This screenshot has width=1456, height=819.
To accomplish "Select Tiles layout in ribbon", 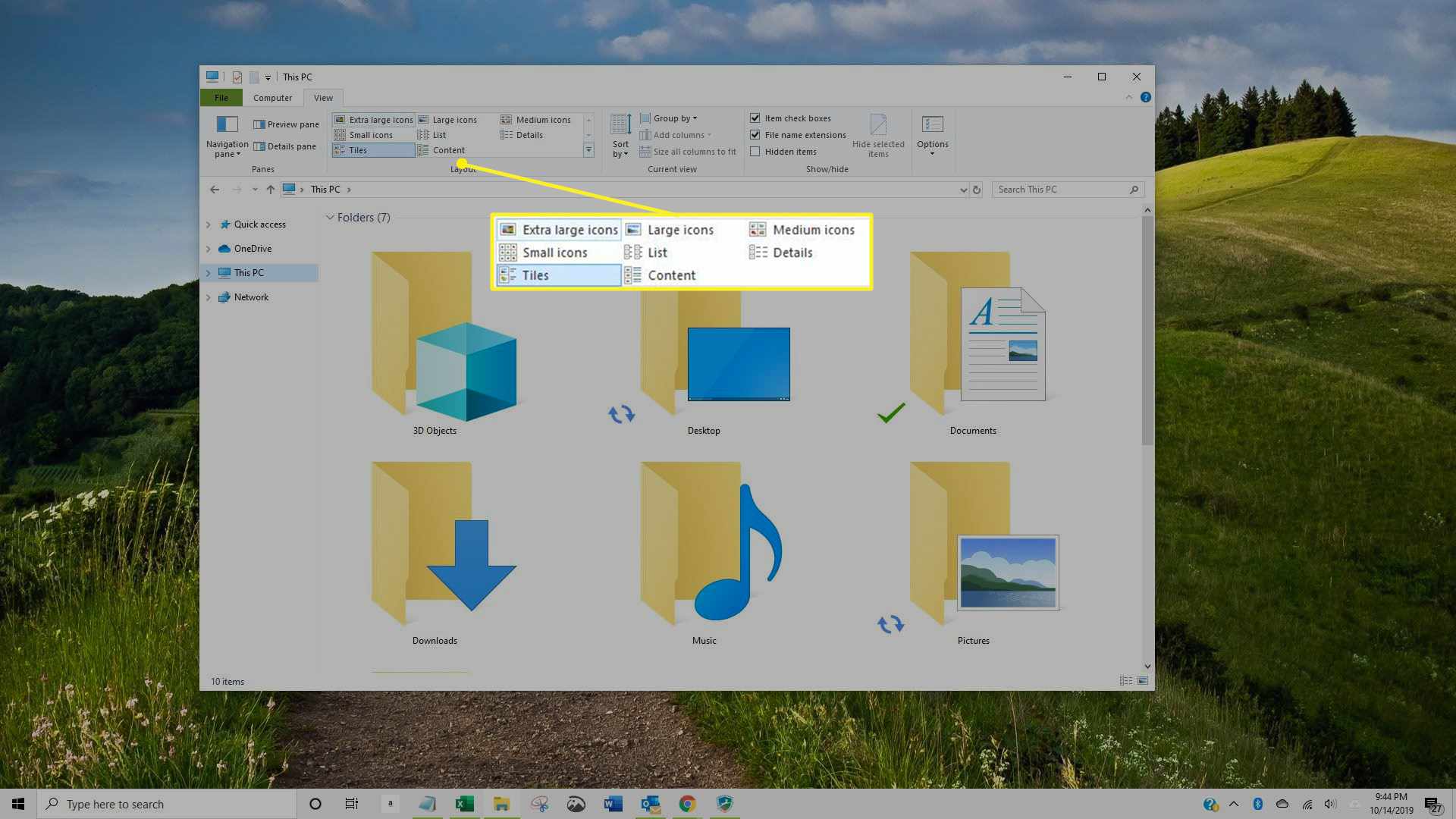I will [373, 150].
